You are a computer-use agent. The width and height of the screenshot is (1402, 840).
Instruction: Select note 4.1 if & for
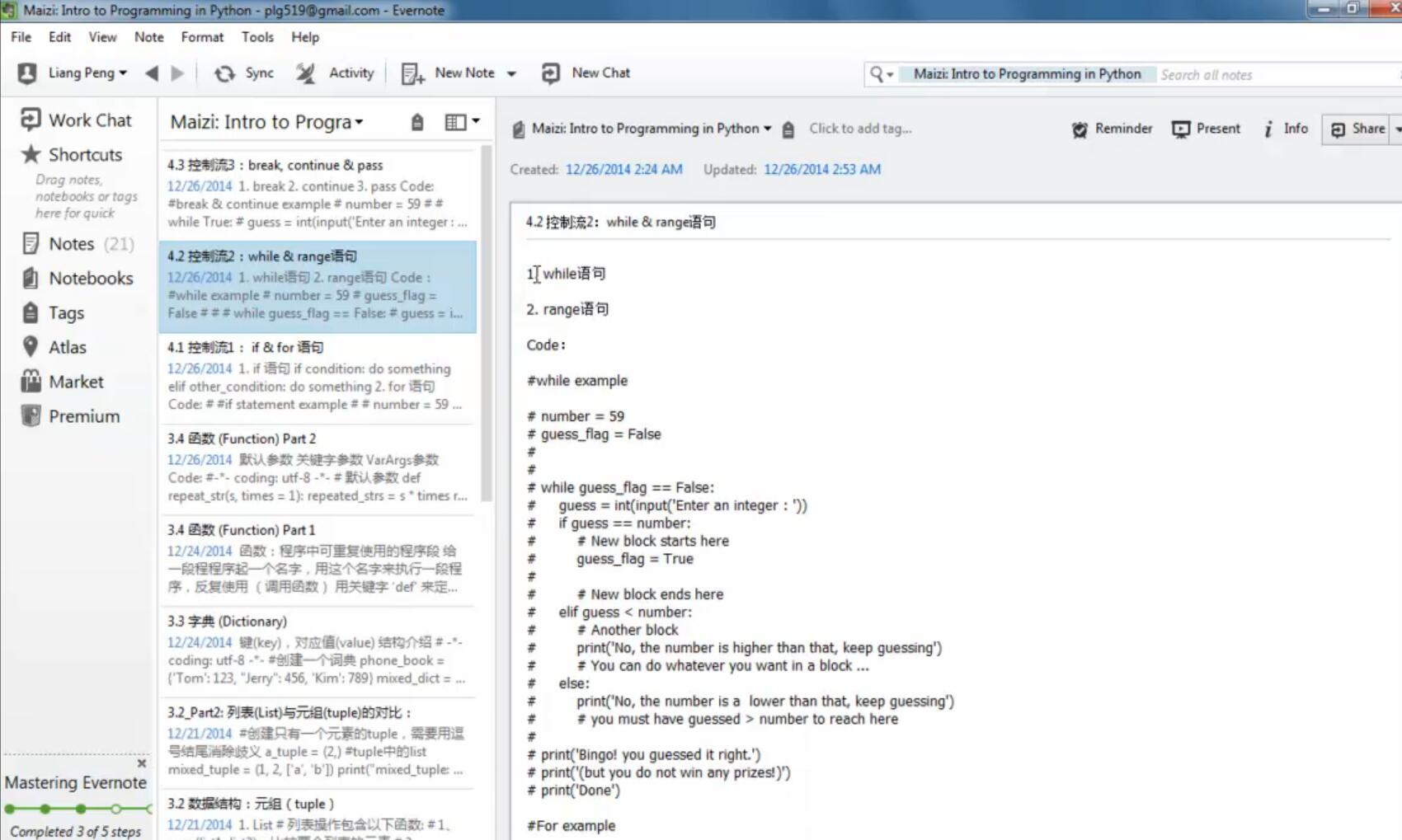click(x=318, y=377)
